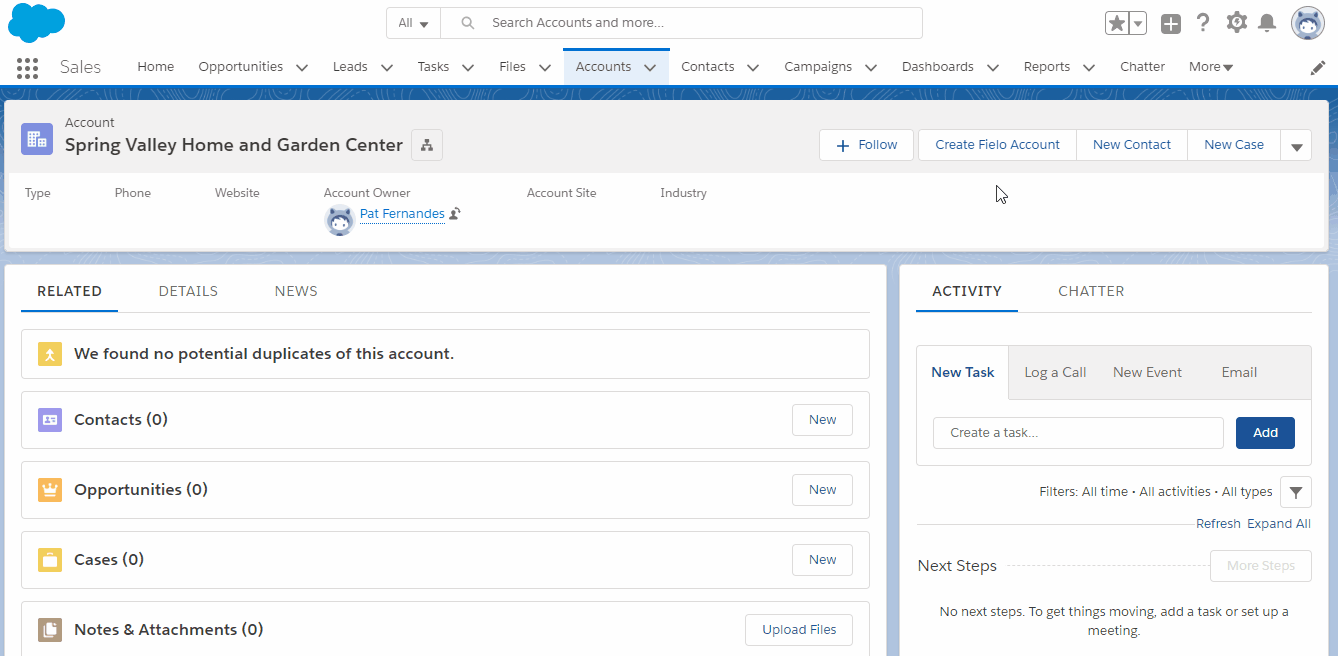
Task: Click Create Fielo Account button
Action: click(x=997, y=145)
